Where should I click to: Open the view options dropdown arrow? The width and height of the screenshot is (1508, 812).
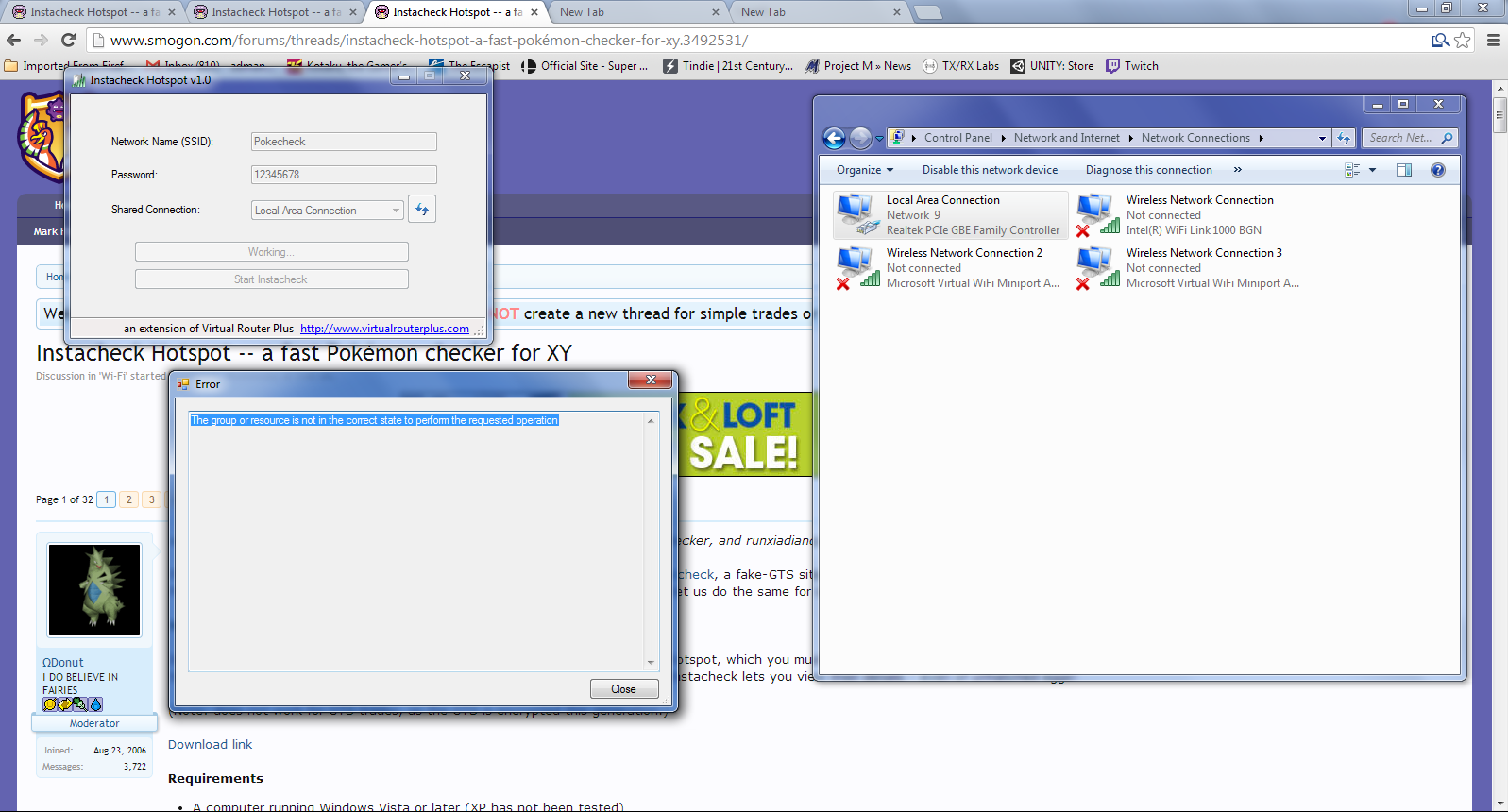coord(1372,170)
